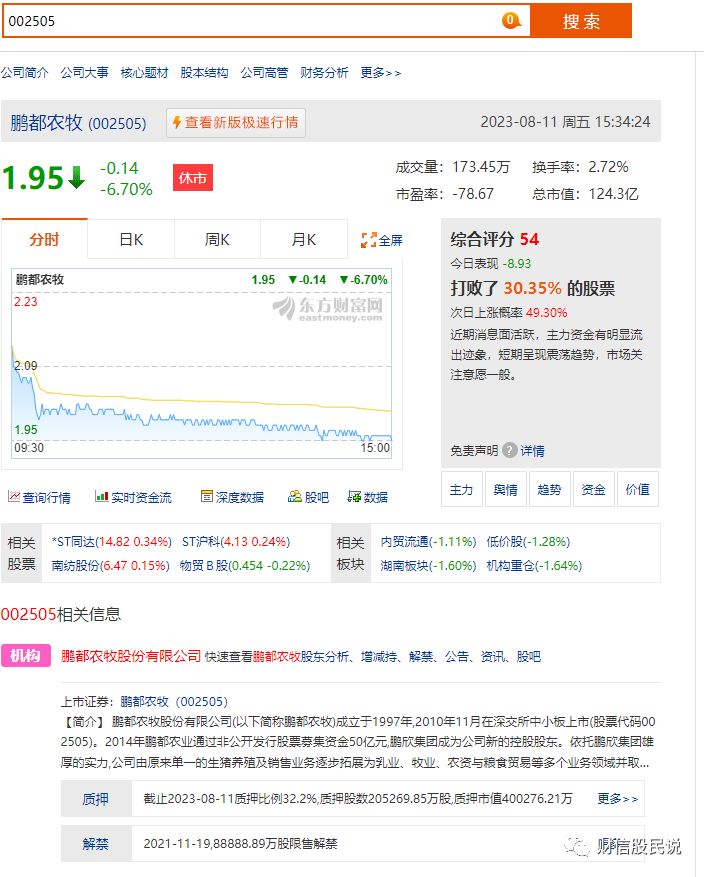Click the pink 机构 tag
The width and height of the screenshot is (704, 877).
26,656
